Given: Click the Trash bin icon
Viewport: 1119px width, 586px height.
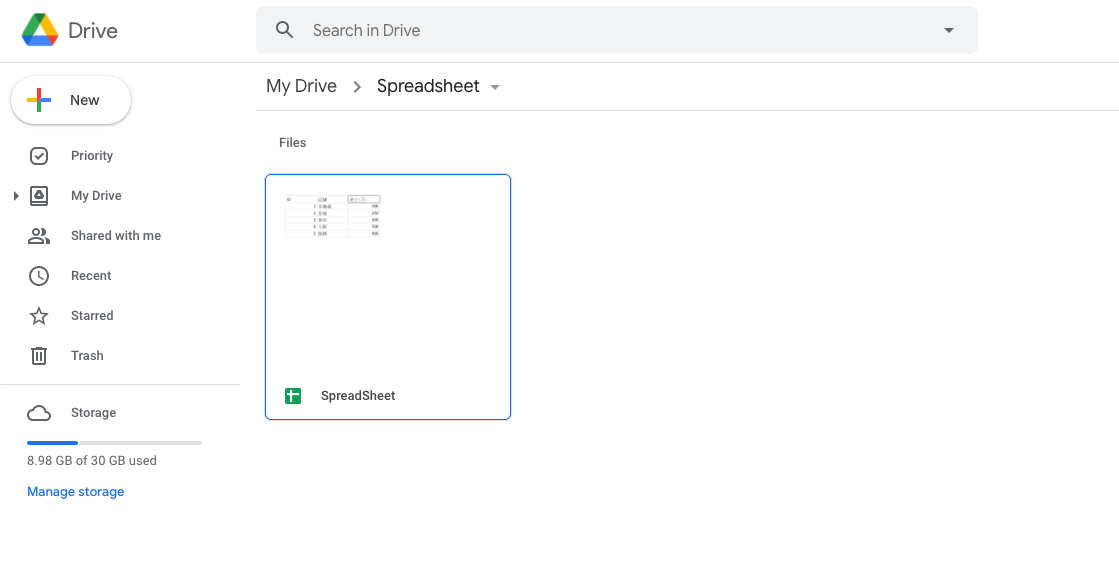Looking at the screenshot, I should [39, 355].
